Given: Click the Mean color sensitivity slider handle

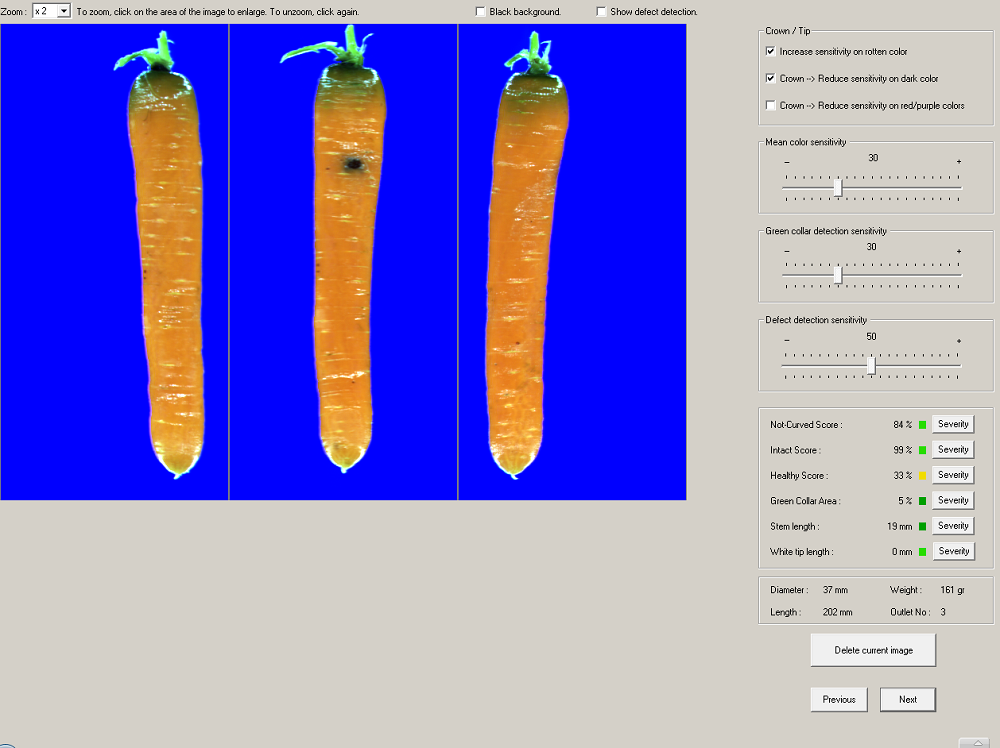Looking at the screenshot, I should point(838,187).
